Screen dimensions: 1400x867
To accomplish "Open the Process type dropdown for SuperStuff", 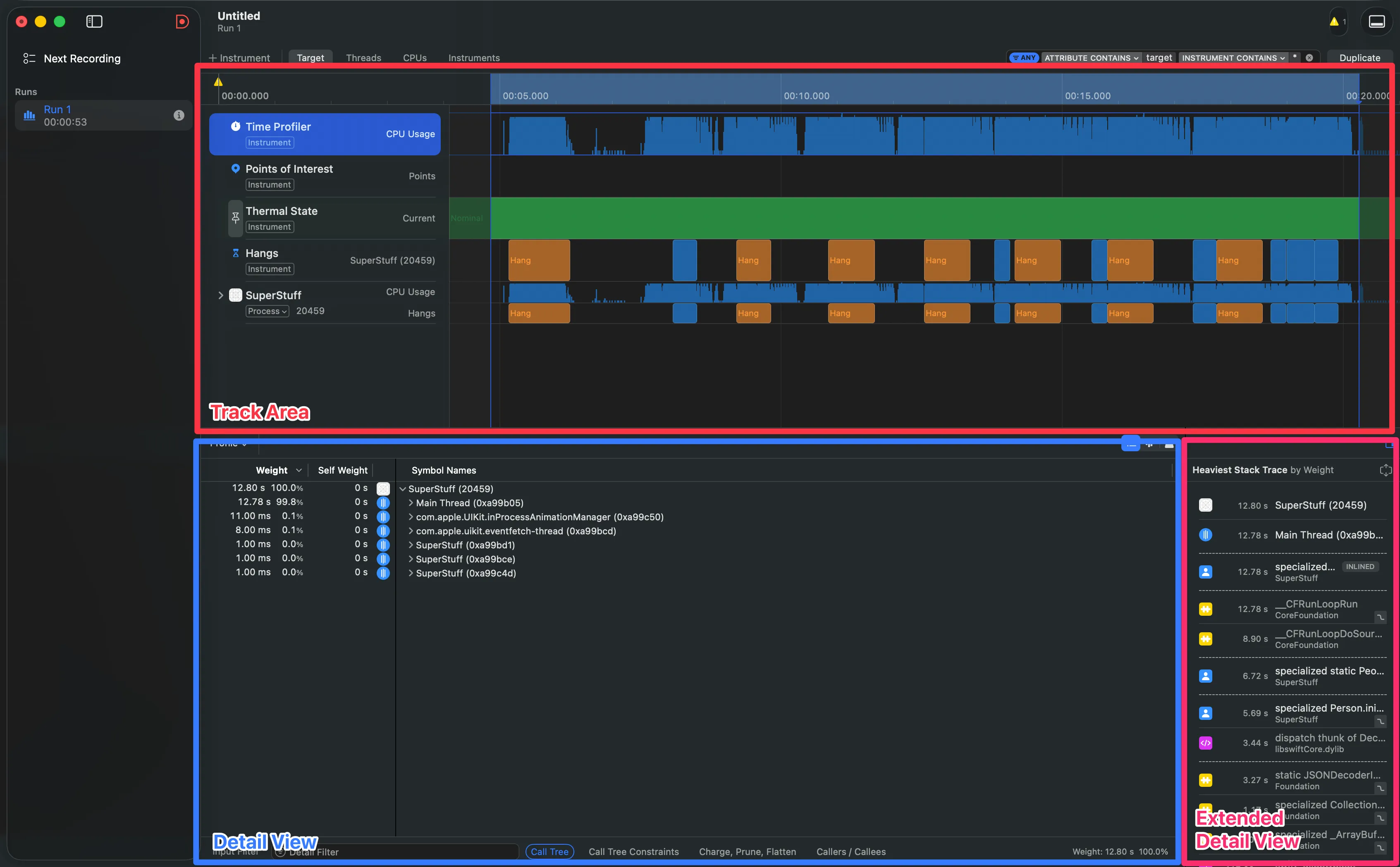I will click(x=267, y=311).
